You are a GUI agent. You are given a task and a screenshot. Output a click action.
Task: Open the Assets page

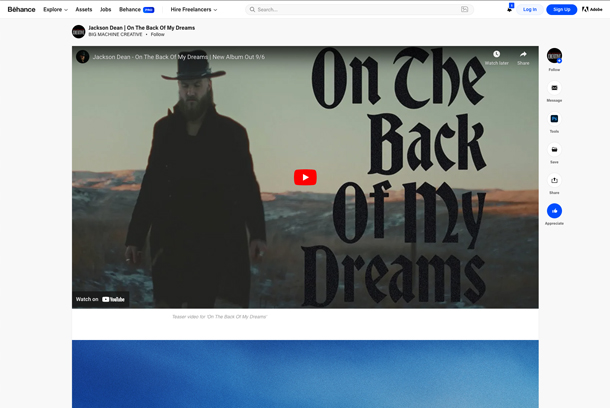(x=84, y=9)
